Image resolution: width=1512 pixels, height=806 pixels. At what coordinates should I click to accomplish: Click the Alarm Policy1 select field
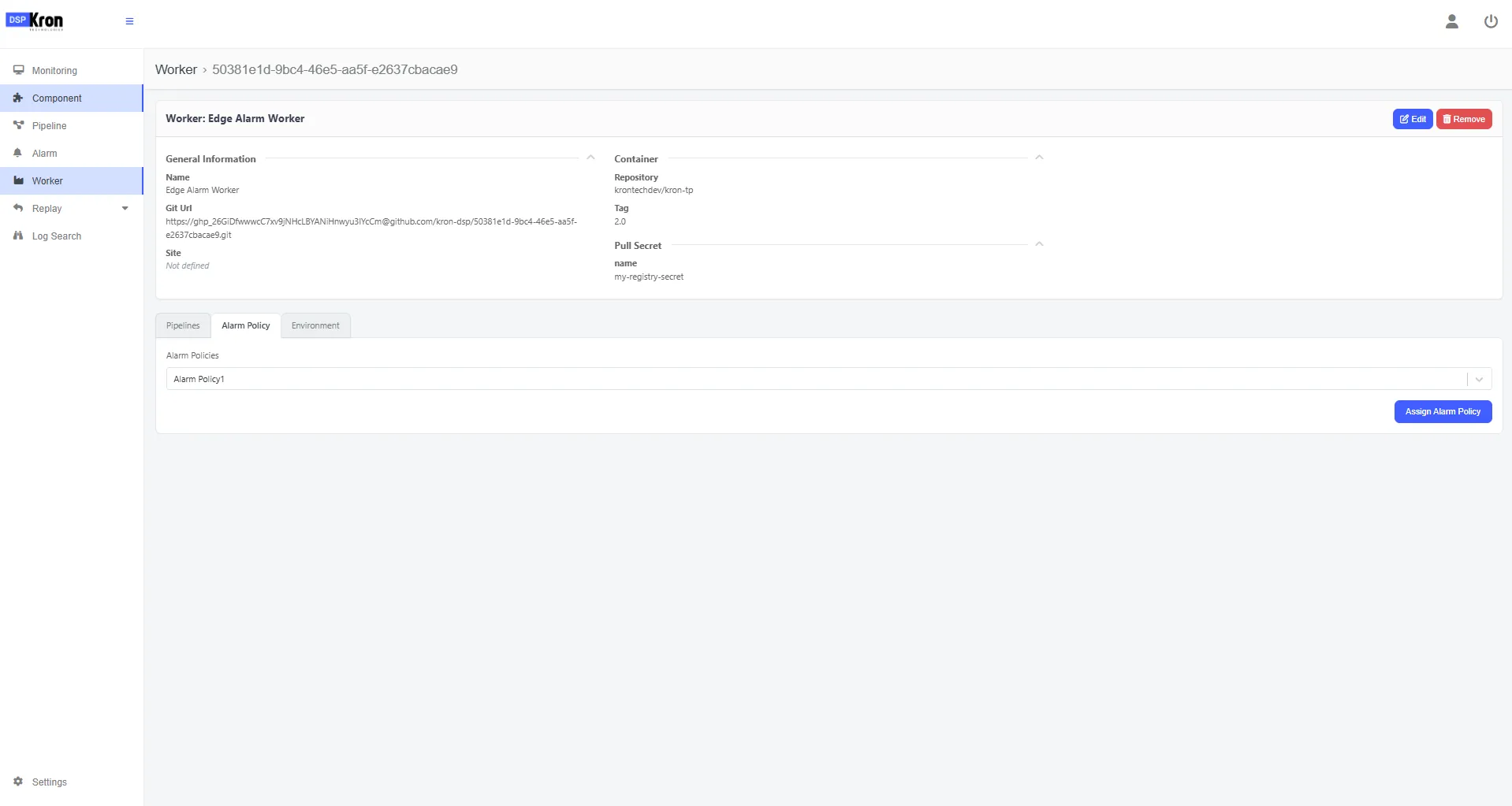(x=829, y=379)
